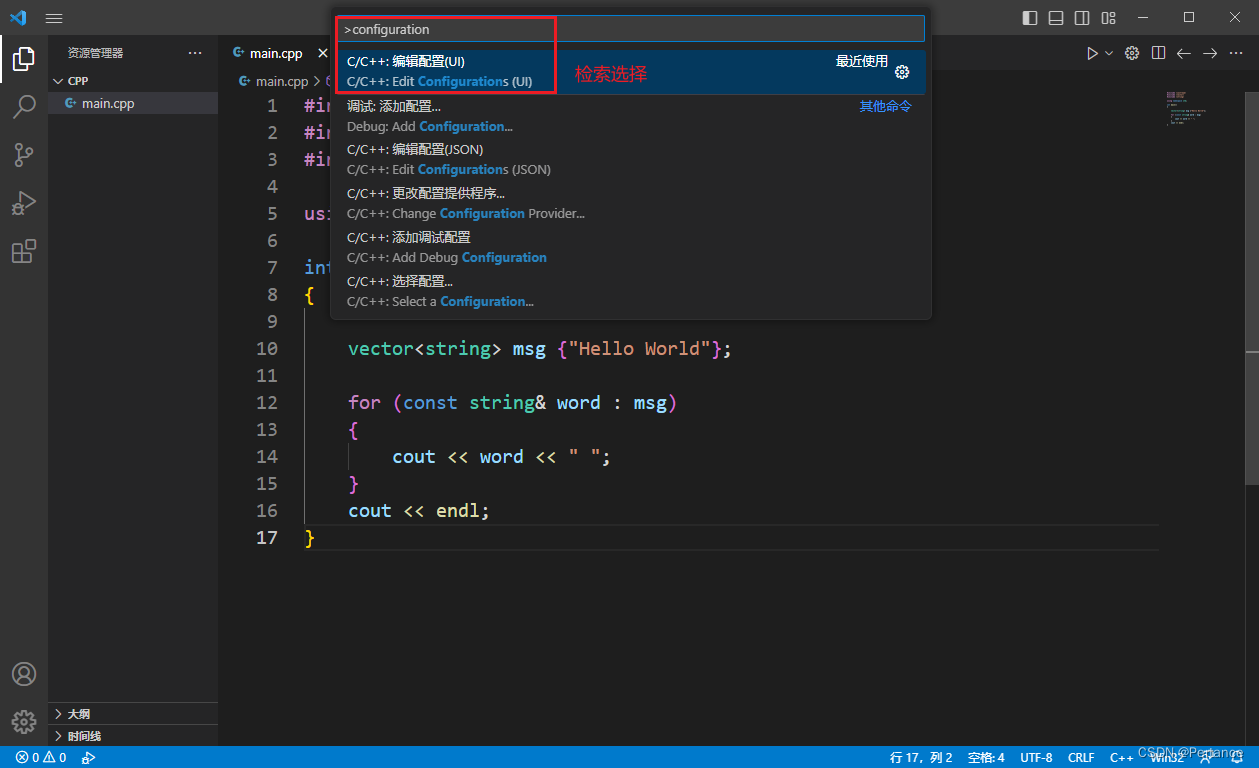Open main.cpp file in explorer tree
The image size is (1259, 768).
pos(133,103)
